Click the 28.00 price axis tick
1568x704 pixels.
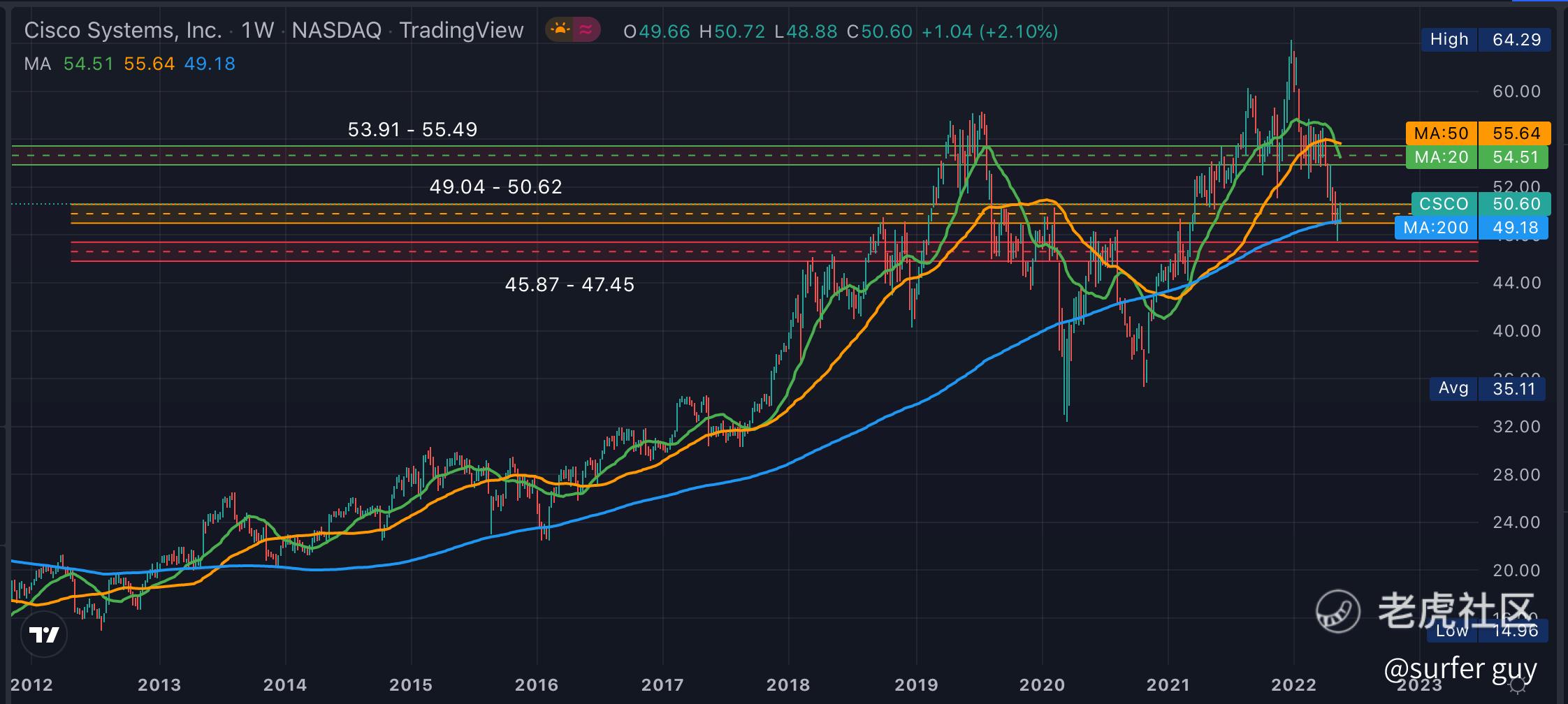coord(1516,475)
